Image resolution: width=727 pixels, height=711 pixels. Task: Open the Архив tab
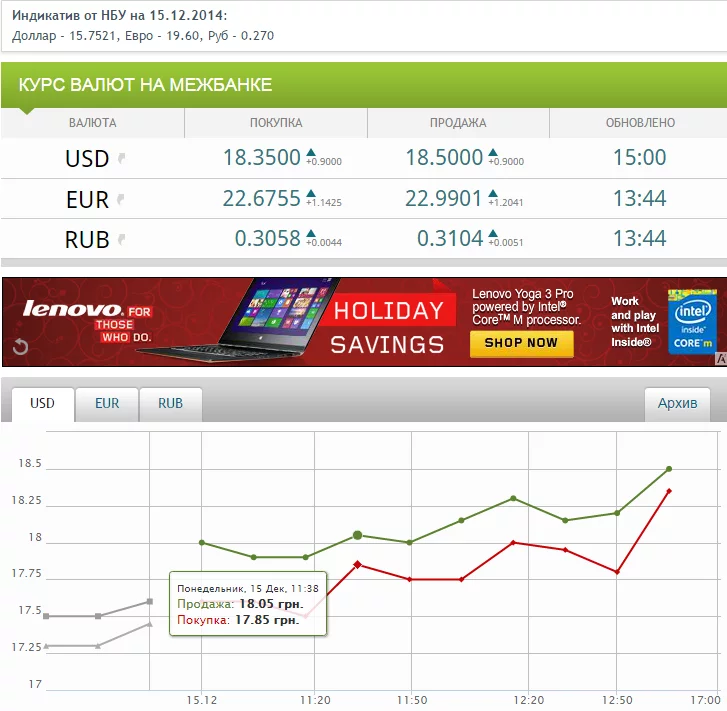coord(677,404)
